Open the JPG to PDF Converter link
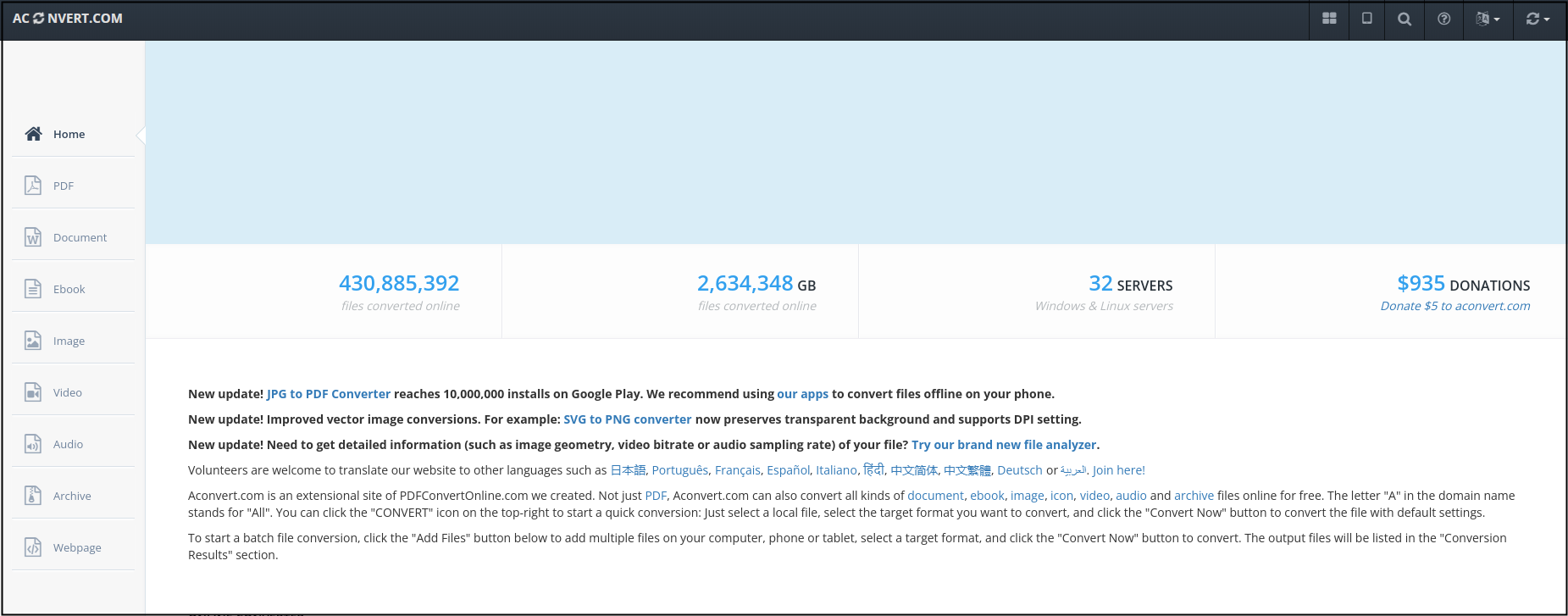This screenshot has width=1568, height=616. click(329, 394)
